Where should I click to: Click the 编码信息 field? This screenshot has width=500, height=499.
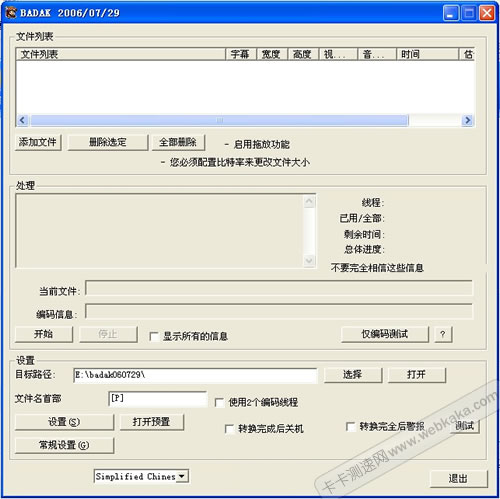279,311
